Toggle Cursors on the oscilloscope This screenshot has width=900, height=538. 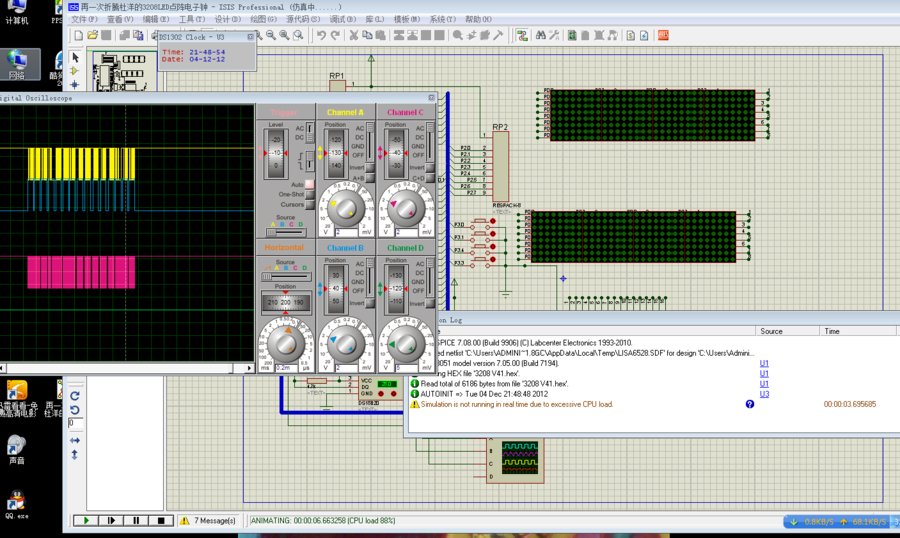pos(310,204)
